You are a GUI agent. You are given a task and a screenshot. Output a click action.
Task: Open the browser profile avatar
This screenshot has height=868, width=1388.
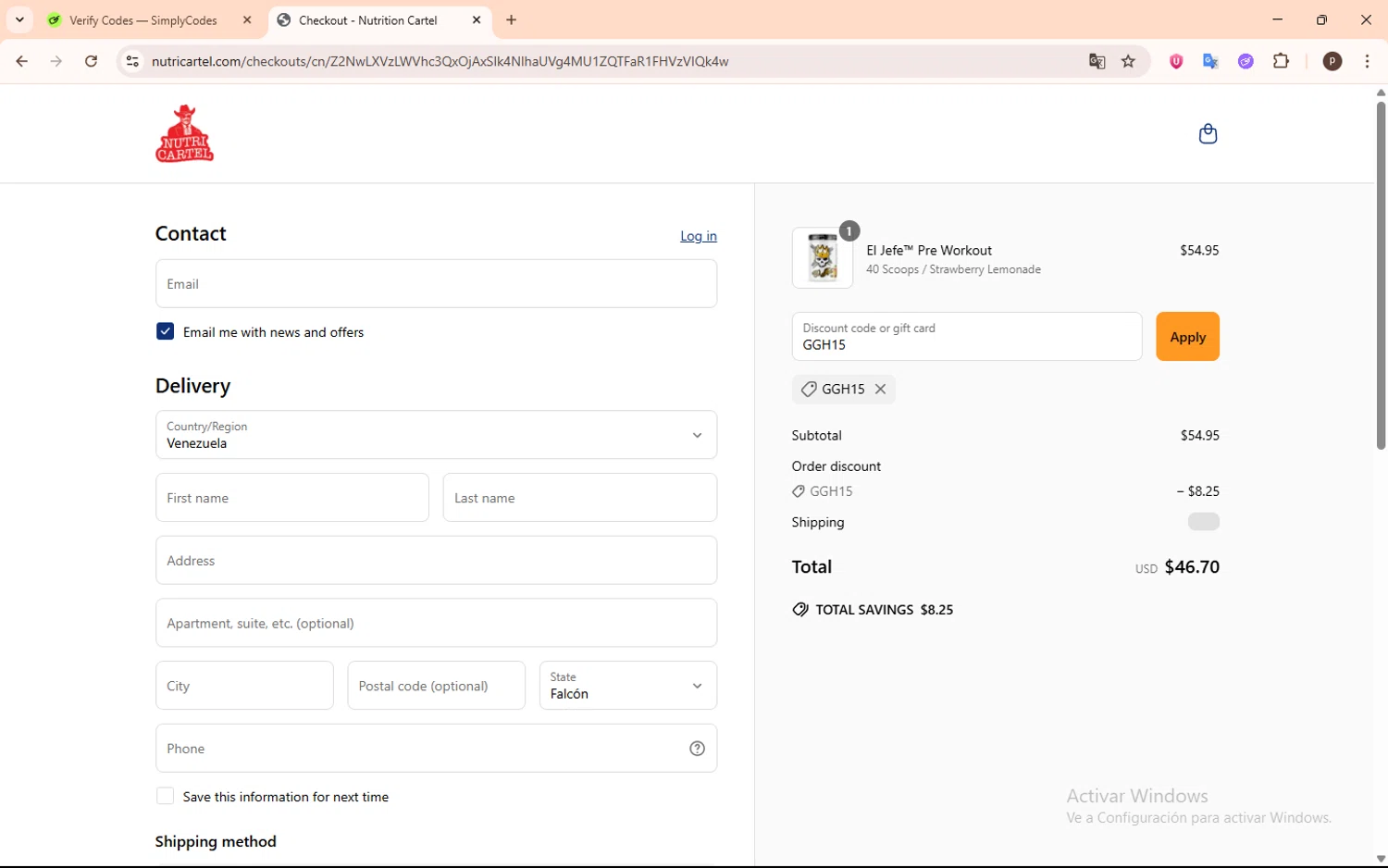pos(1332,61)
